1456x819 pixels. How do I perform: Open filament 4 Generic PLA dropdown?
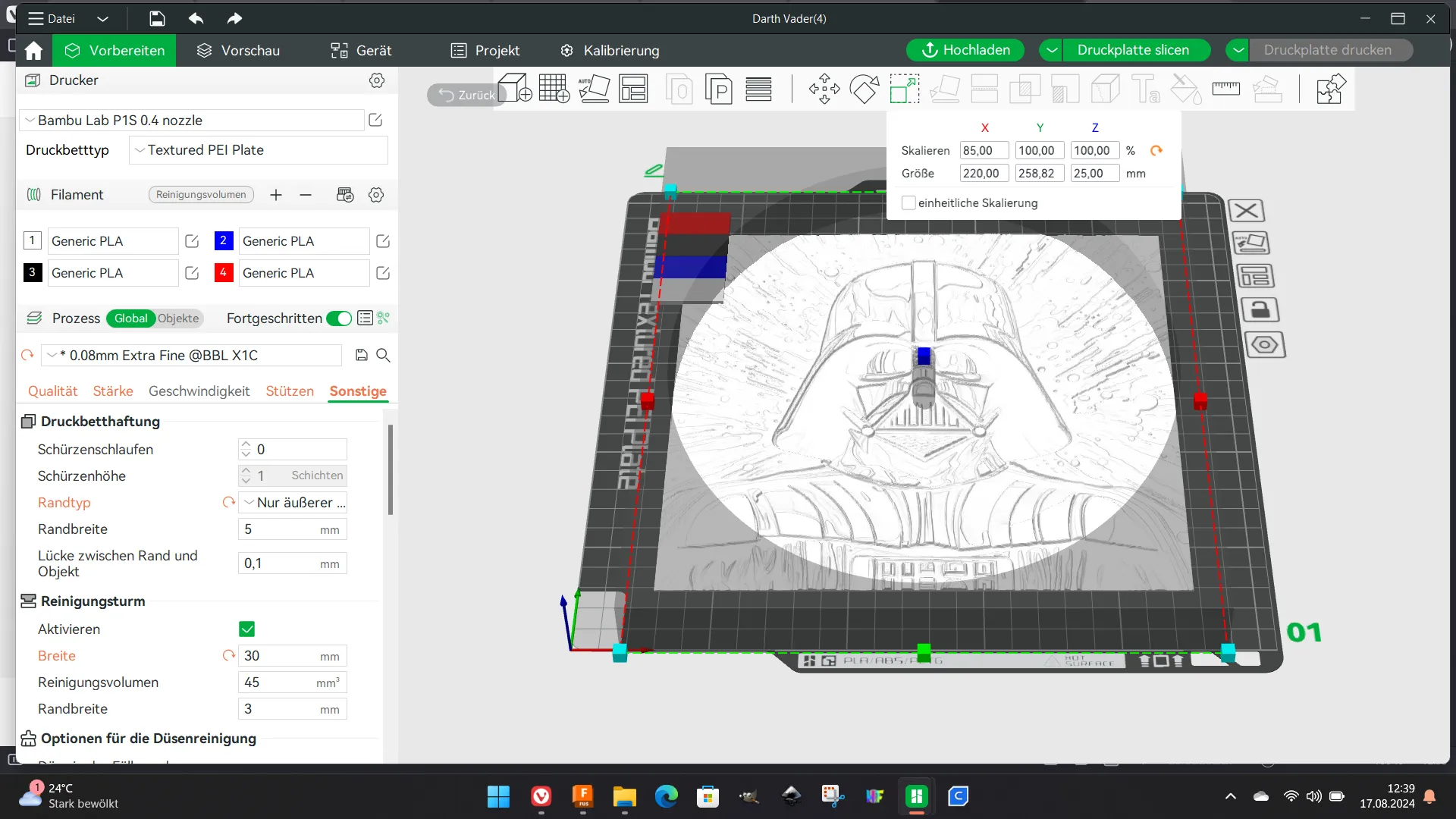[x=304, y=273]
